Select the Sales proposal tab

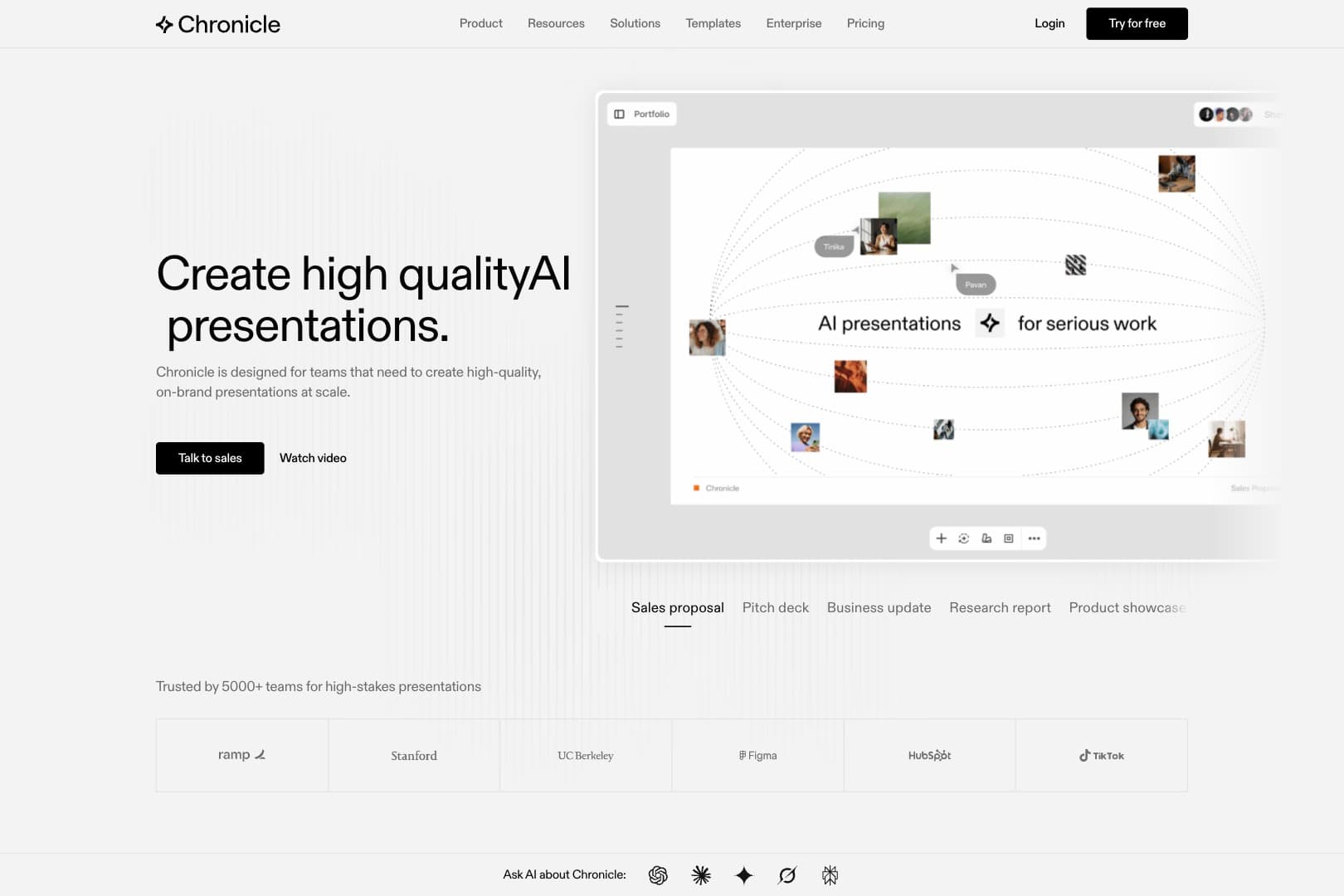[x=677, y=607]
